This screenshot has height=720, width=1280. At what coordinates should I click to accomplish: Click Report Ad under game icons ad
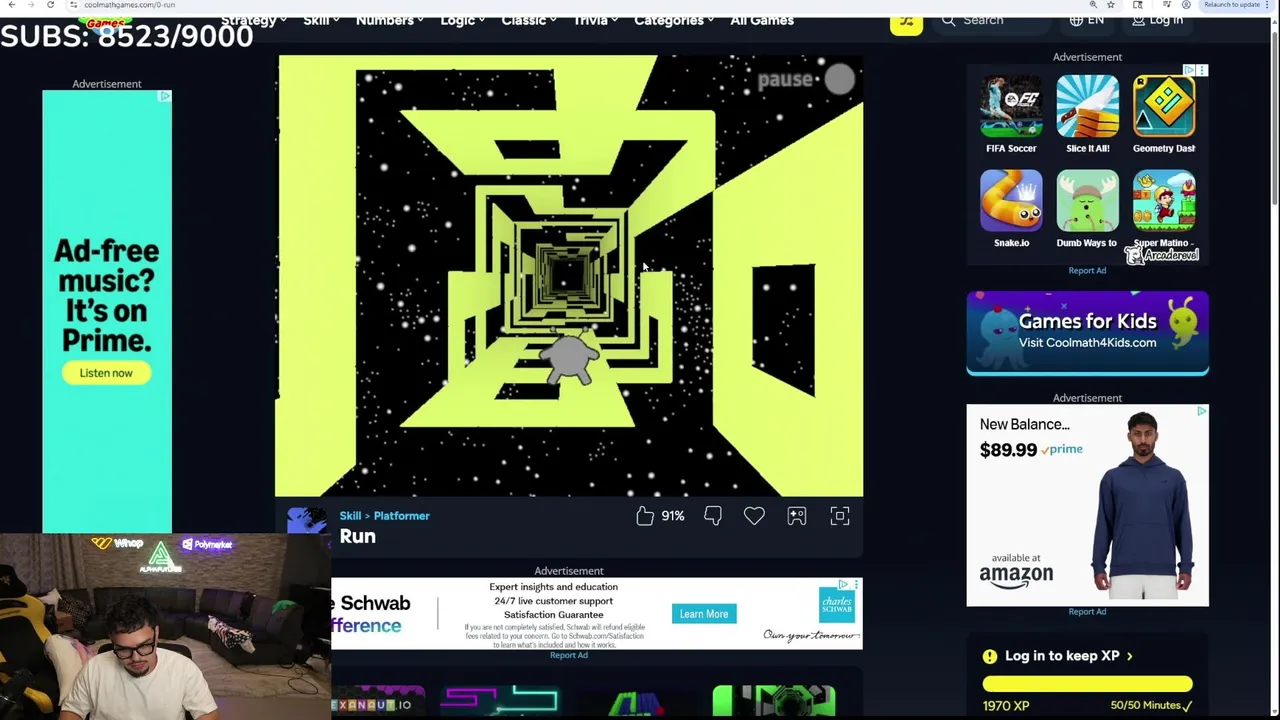click(x=1087, y=271)
